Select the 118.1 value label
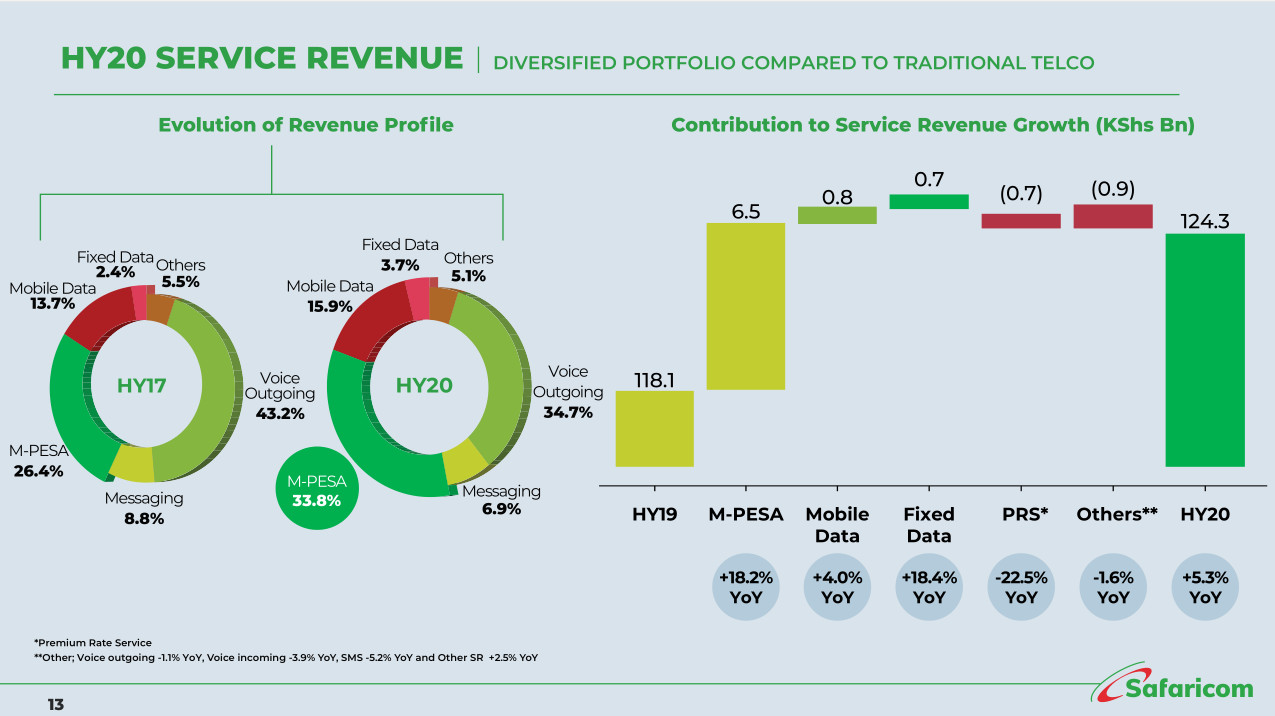 (x=655, y=379)
